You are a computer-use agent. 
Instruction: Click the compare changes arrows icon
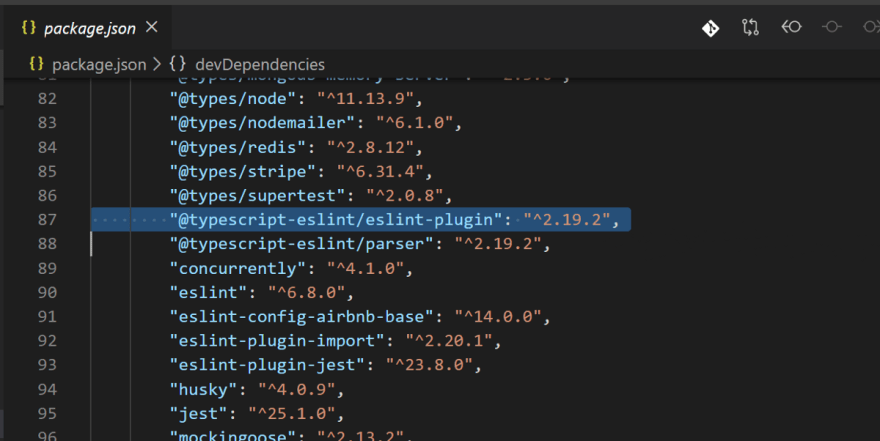pyautogui.click(x=750, y=27)
